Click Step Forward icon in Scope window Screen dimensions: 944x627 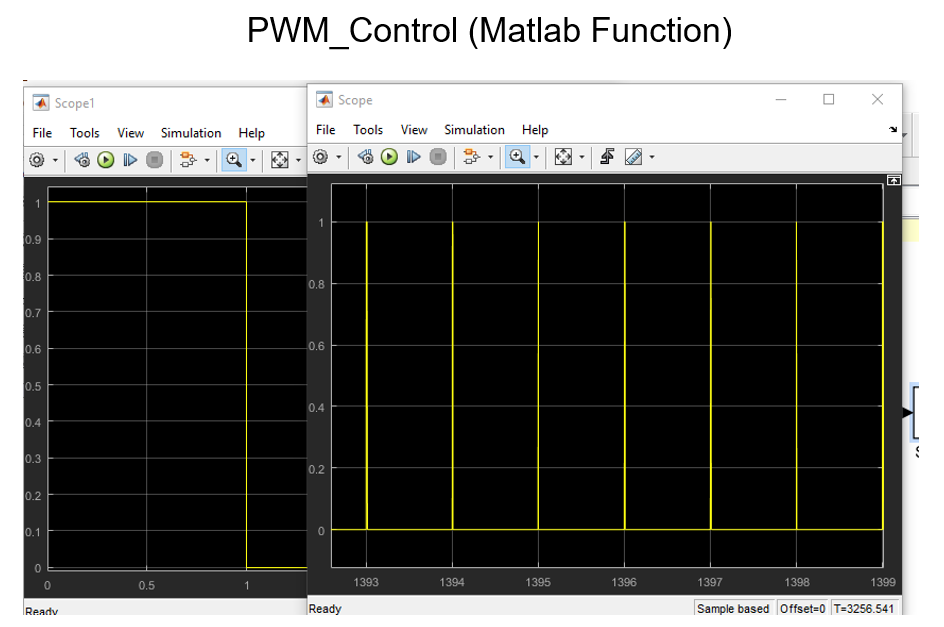[413, 157]
